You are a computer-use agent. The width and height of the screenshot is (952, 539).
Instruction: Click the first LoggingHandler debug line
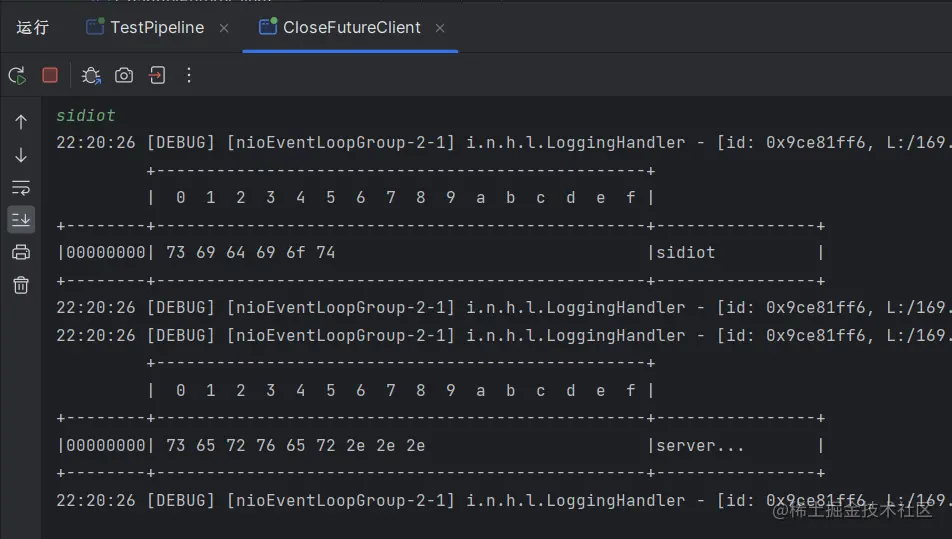pyautogui.click(x=503, y=143)
